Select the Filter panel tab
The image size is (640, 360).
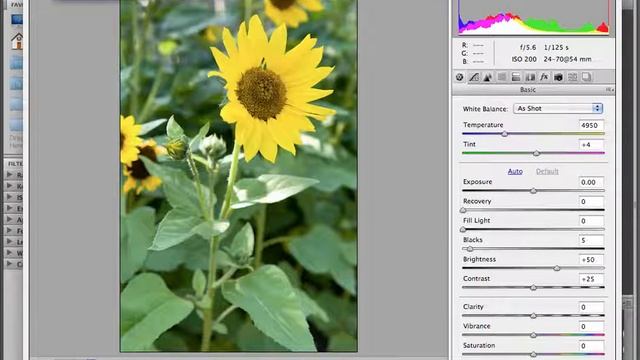pos(15,164)
